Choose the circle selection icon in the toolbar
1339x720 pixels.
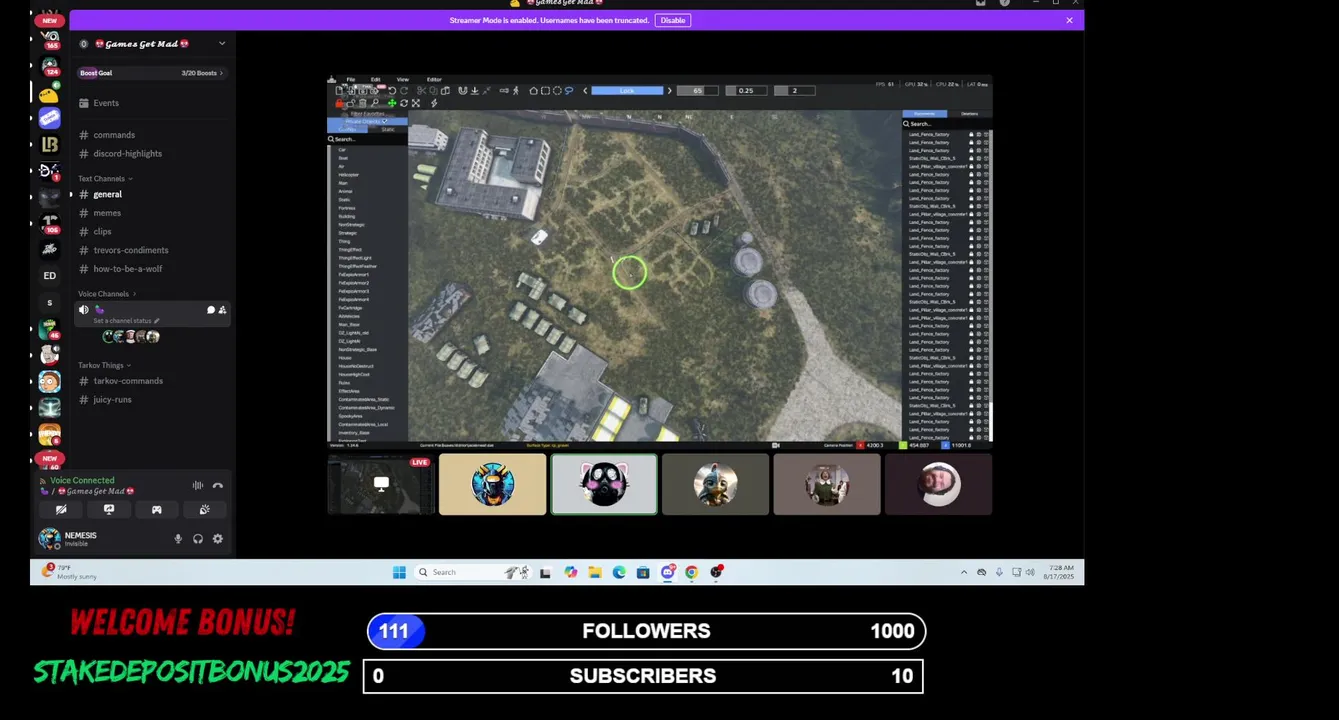click(x=557, y=90)
